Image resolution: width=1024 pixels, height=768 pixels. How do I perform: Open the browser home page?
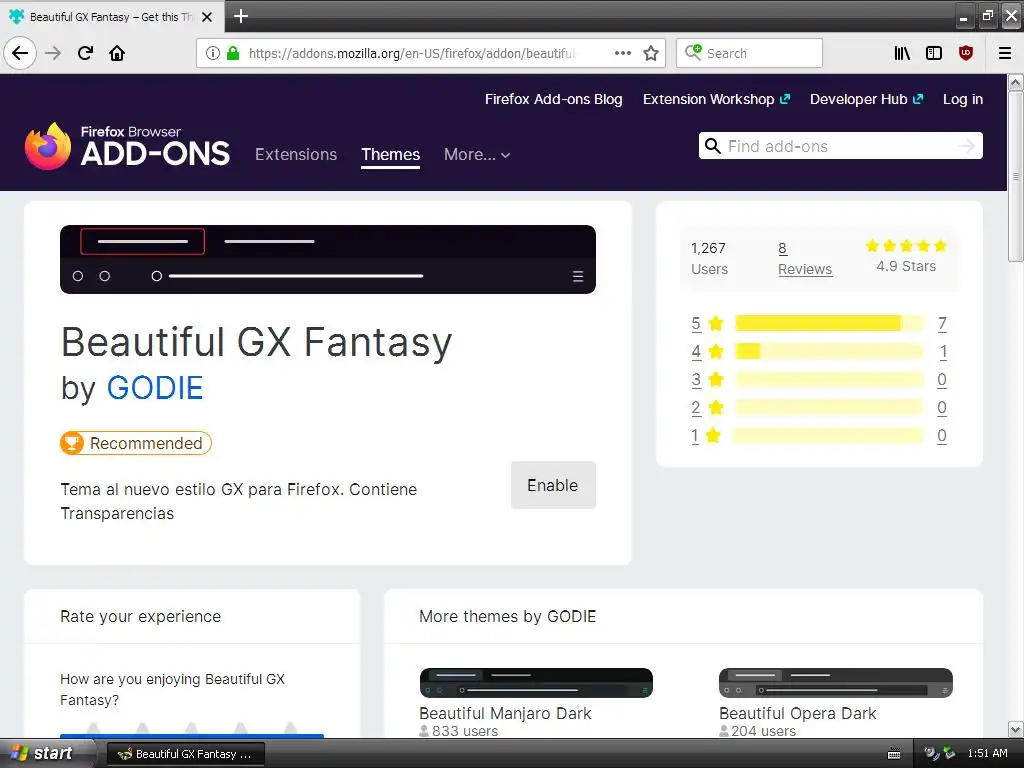pyautogui.click(x=117, y=53)
